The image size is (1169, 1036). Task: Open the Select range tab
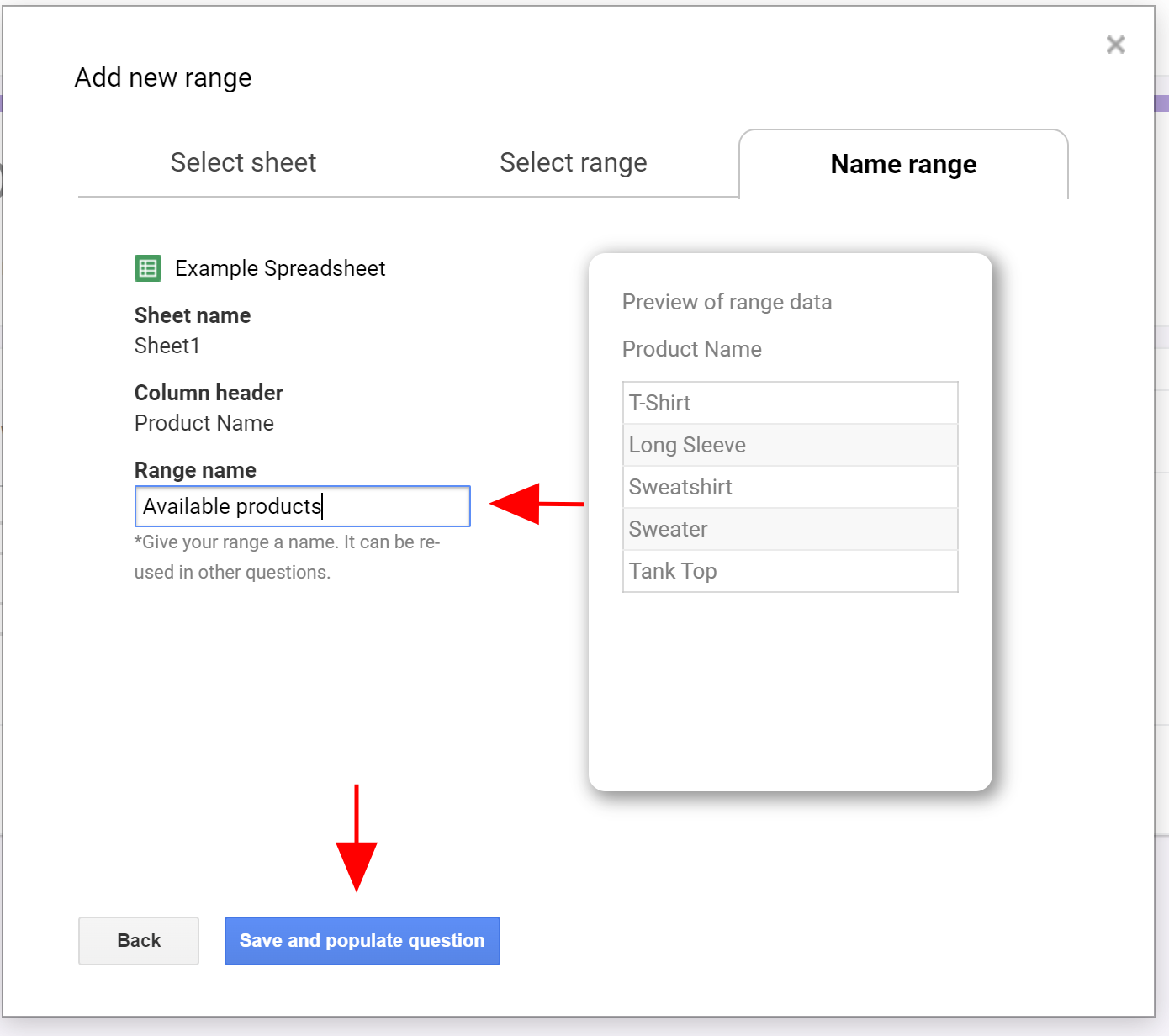pos(573,162)
